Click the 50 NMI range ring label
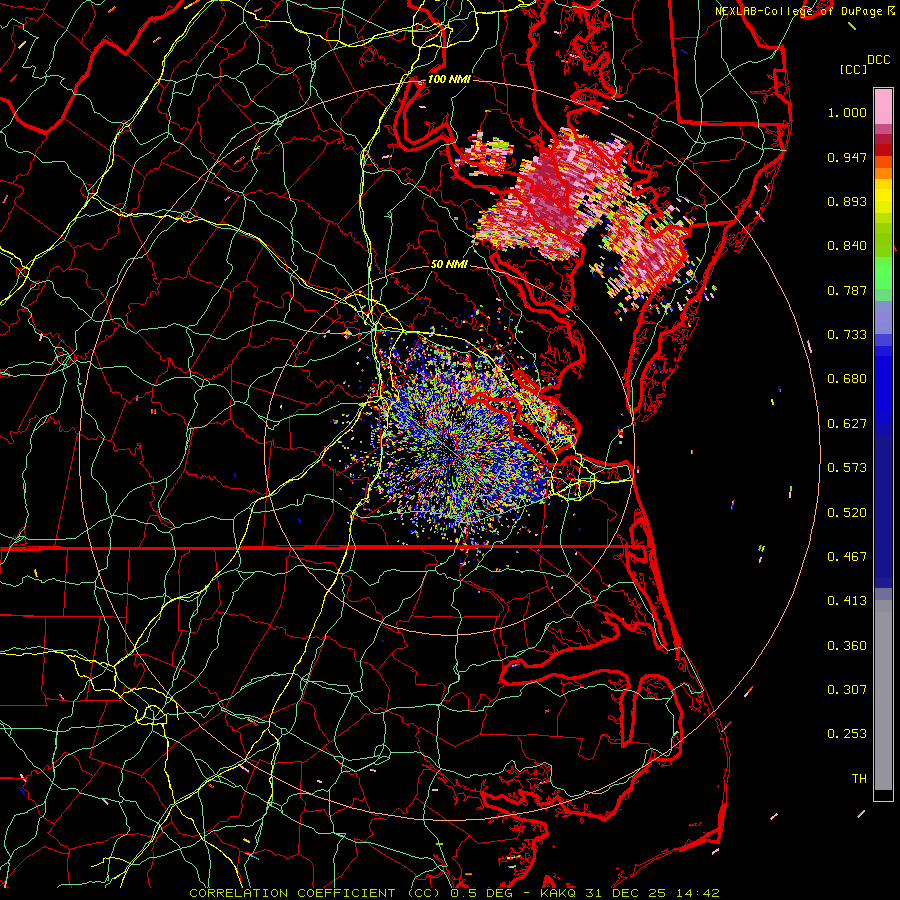The height and width of the screenshot is (900, 900). 449,264
